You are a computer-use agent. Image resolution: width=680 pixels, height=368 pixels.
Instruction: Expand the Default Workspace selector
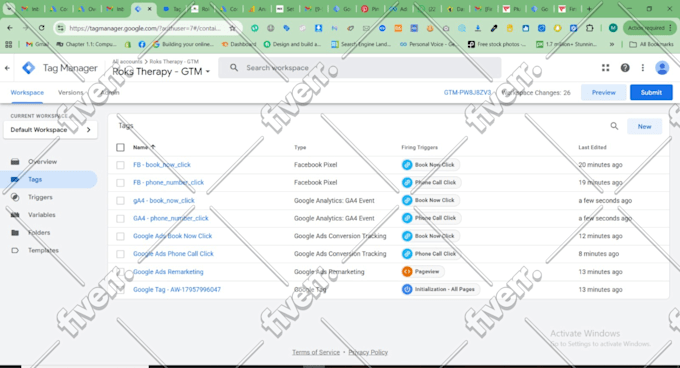[x=50, y=130]
